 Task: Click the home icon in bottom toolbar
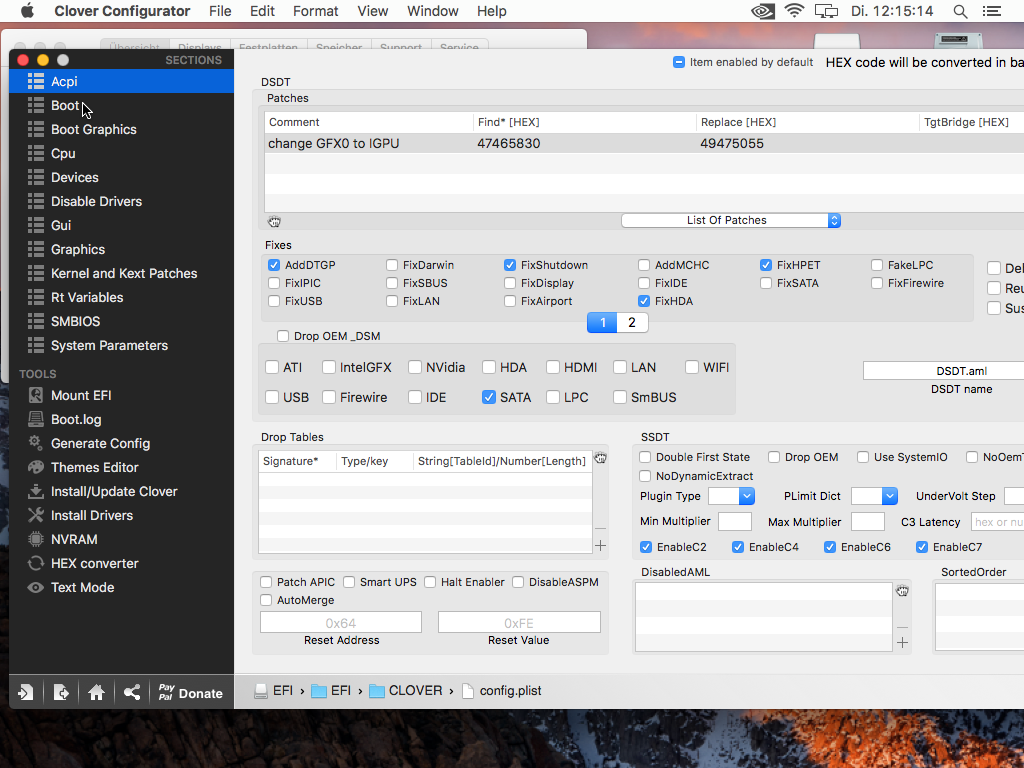(x=96, y=693)
